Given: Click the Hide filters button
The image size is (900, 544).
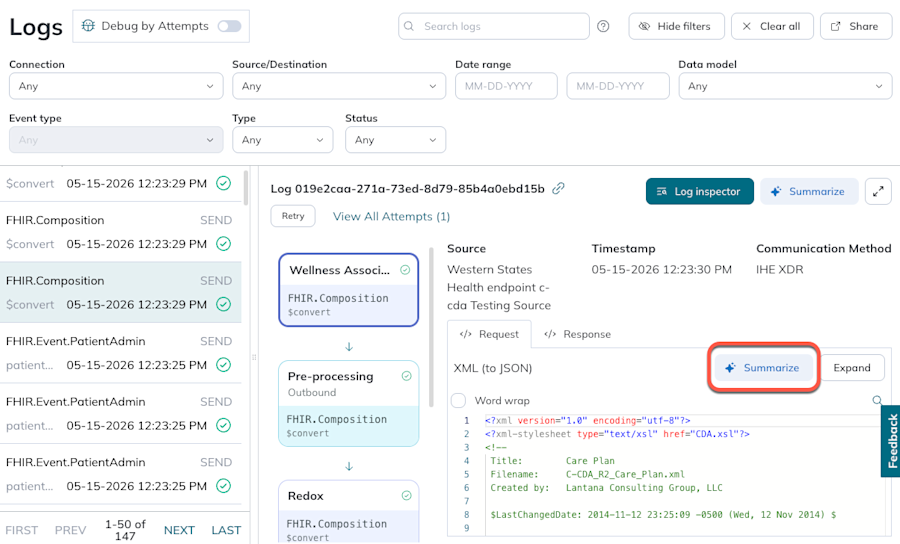Looking at the screenshot, I should pyautogui.click(x=676, y=26).
